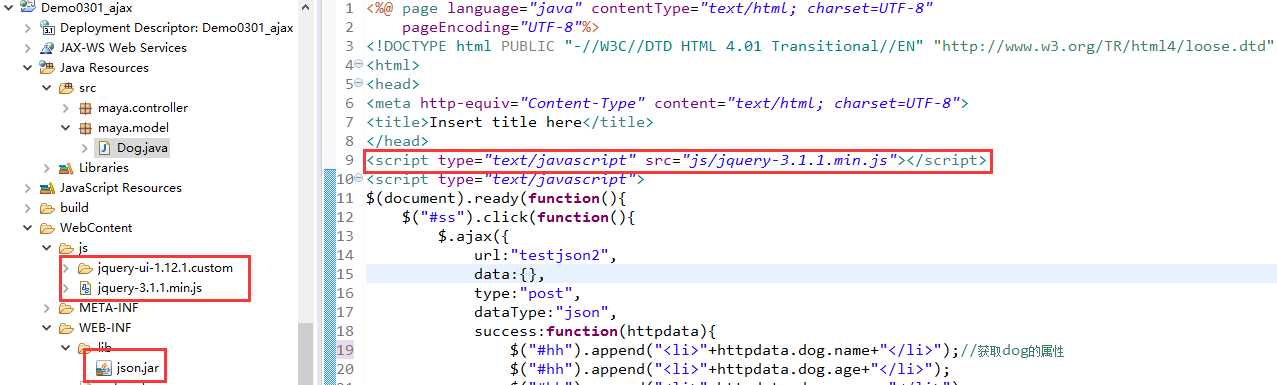Click the Deployment Descriptor icon
1277x385 pixels.
[x=48, y=27]
